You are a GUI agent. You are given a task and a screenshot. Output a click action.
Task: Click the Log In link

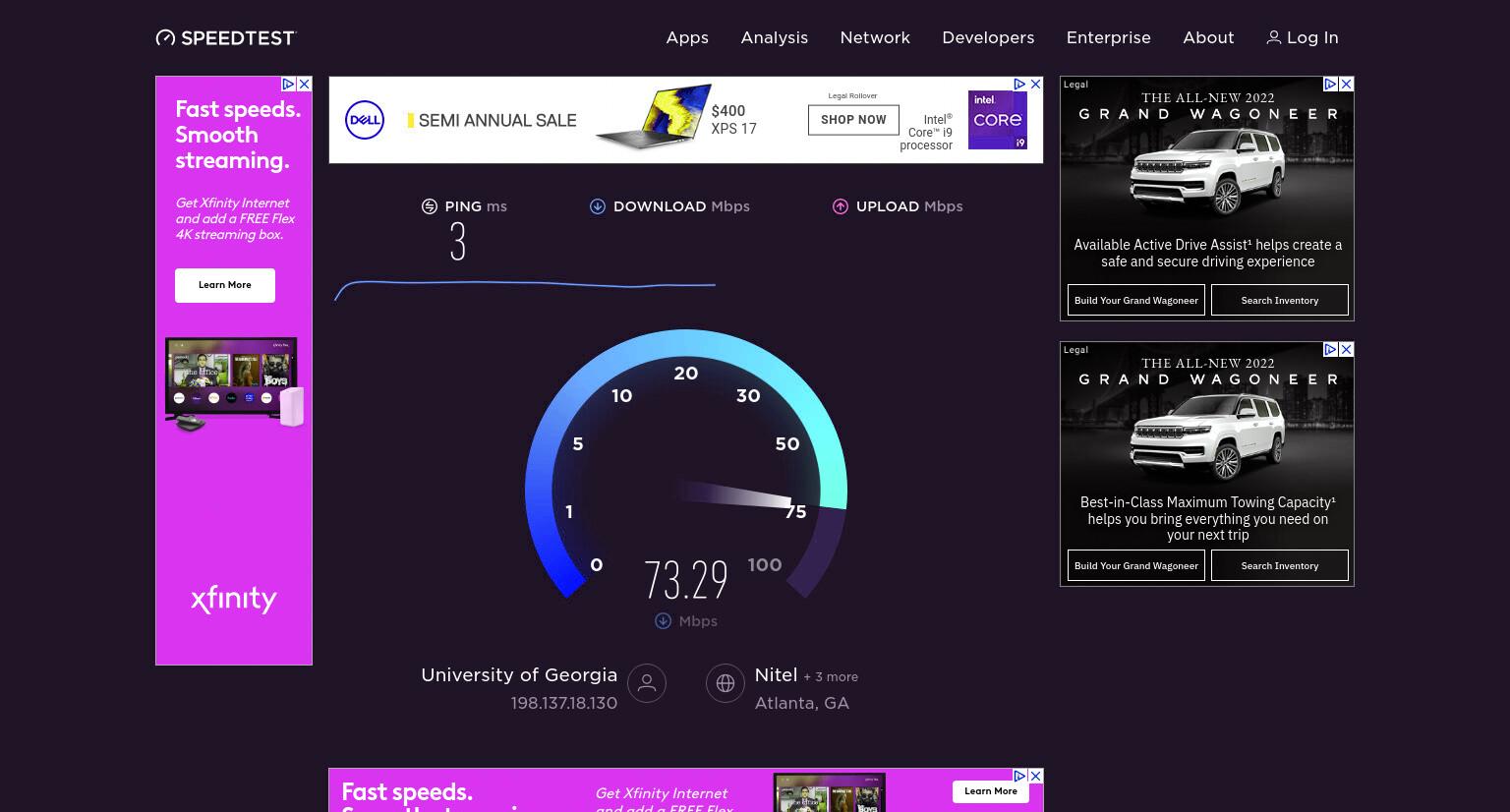pos(1303,37)
